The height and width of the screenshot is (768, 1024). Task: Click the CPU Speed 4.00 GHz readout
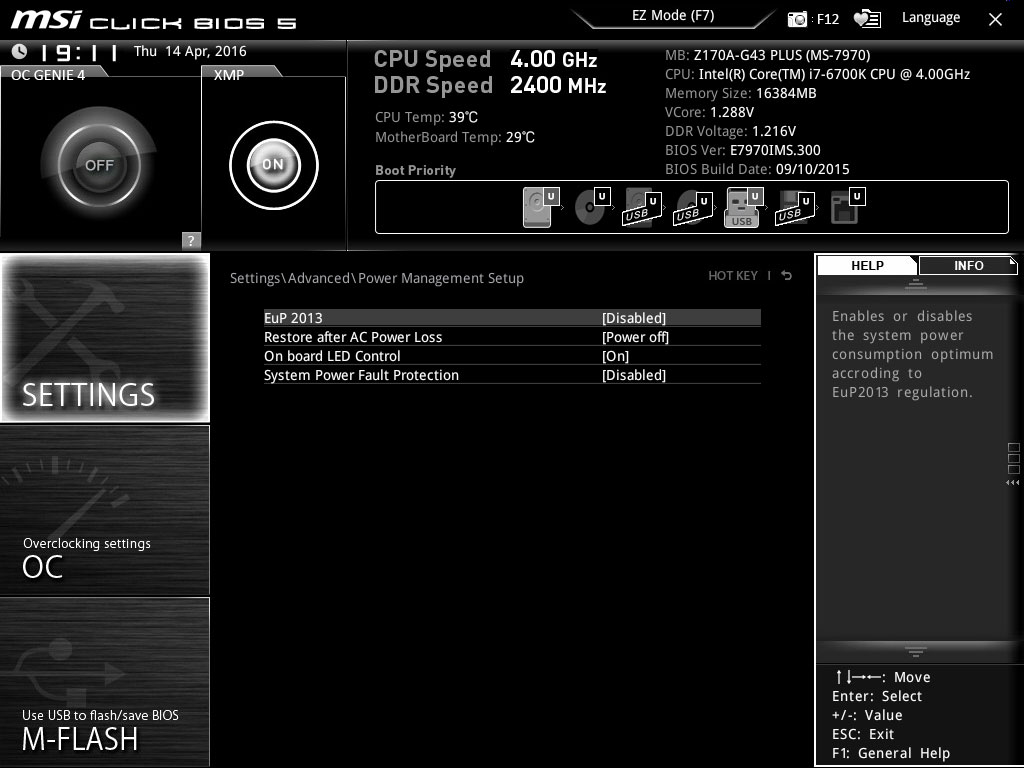[485, 59]
